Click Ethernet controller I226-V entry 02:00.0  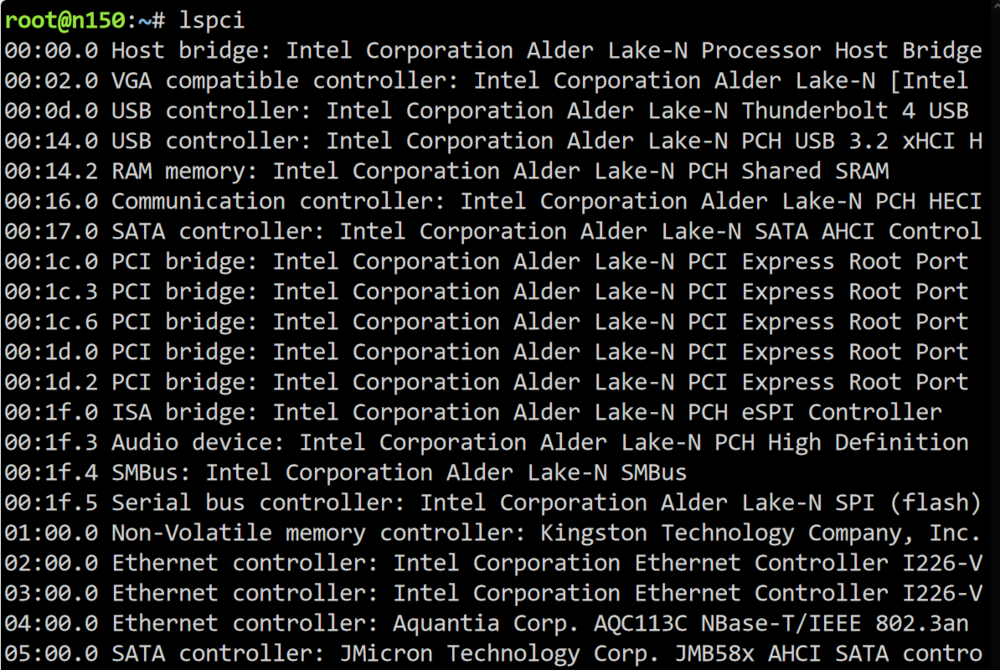click(493, 563)
